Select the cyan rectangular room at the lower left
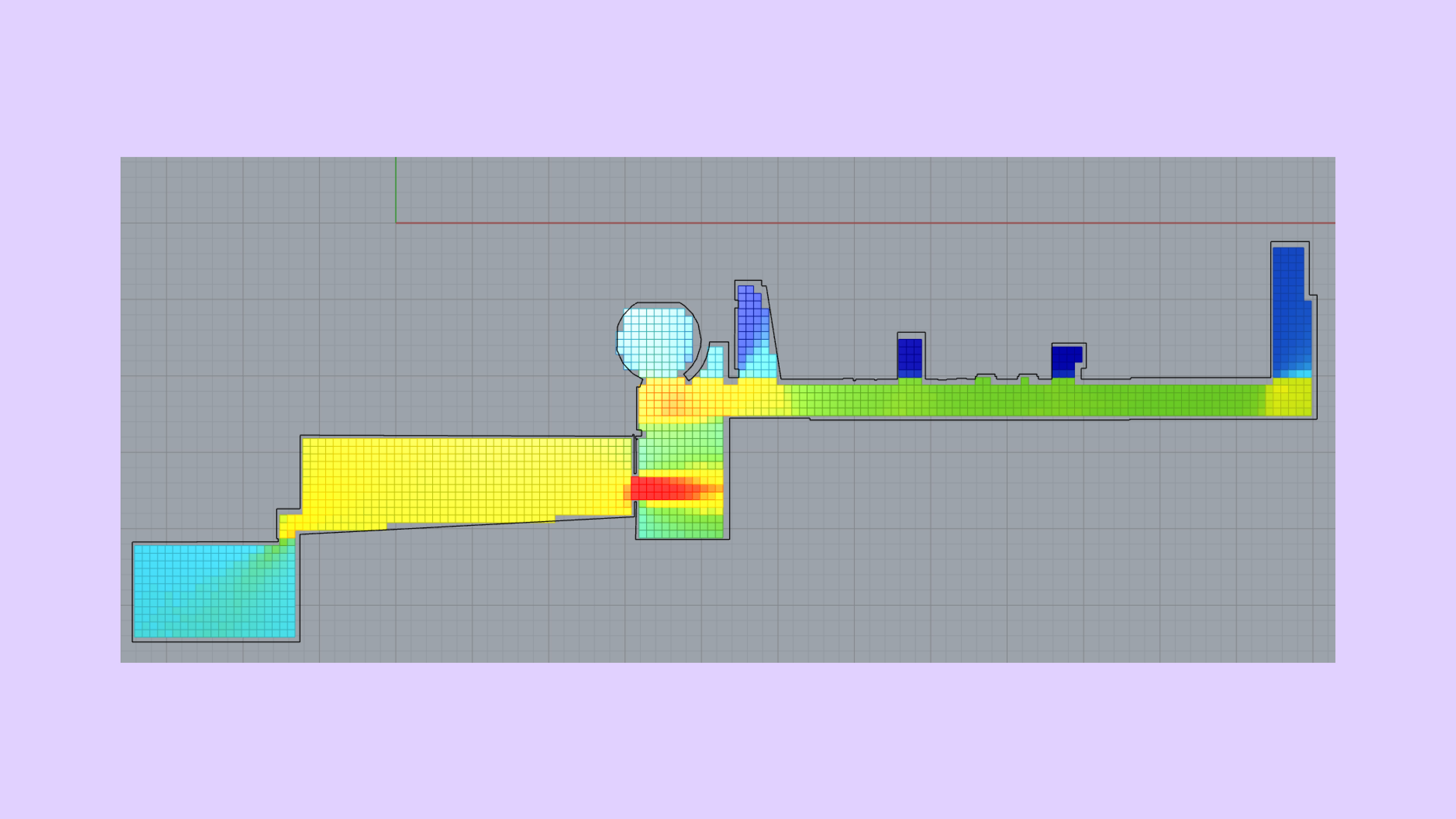Viewport: 1456px width, 819px height. tap(214, 591)
